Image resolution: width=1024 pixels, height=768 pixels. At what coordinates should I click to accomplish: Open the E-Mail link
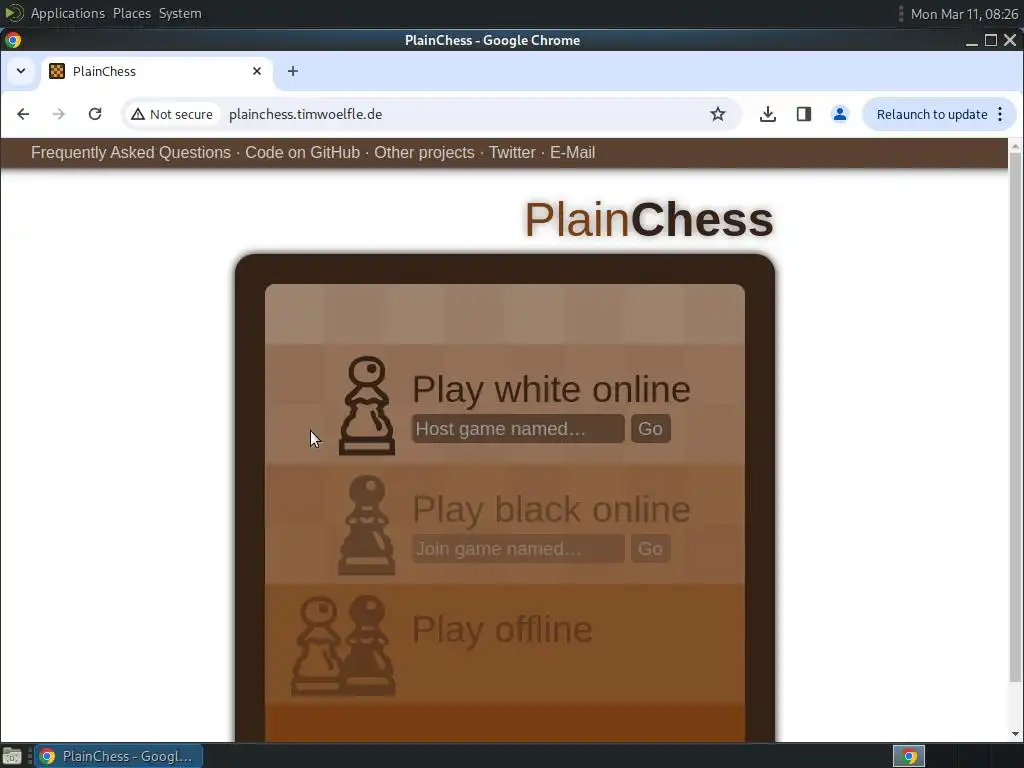coord(572,152)
